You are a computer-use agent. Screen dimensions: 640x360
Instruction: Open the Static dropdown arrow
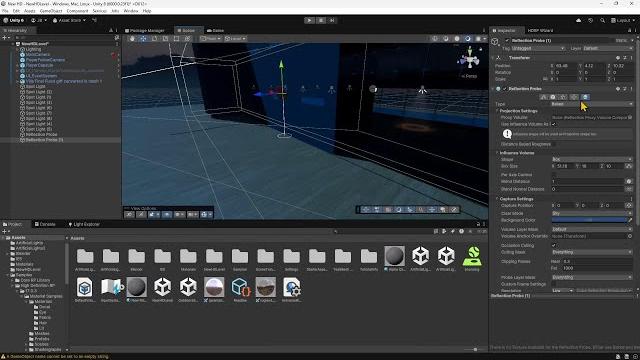tap(632, 40)
